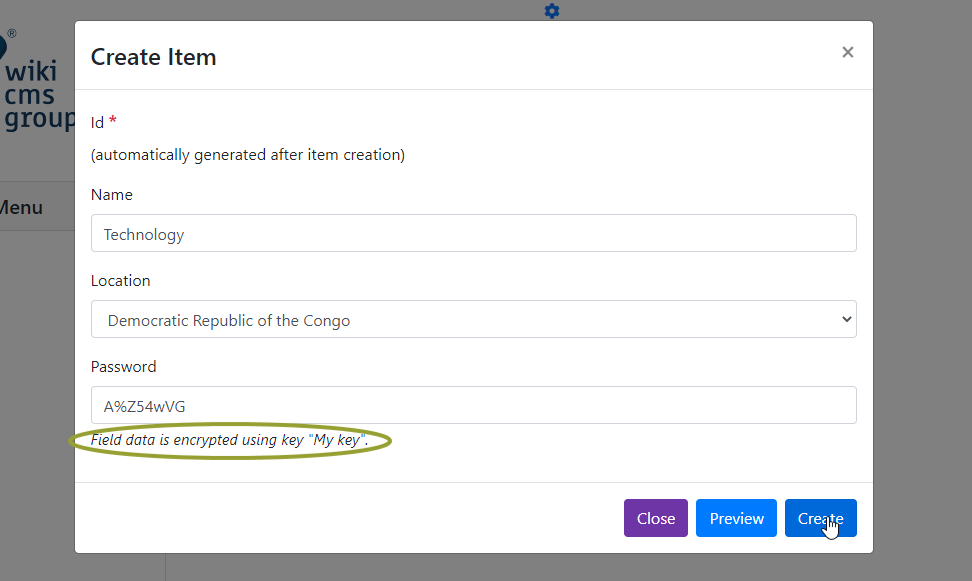Click the Create Item dialog title
The height and width of the screenshot is (581, 972).
(x=154, y=57)
